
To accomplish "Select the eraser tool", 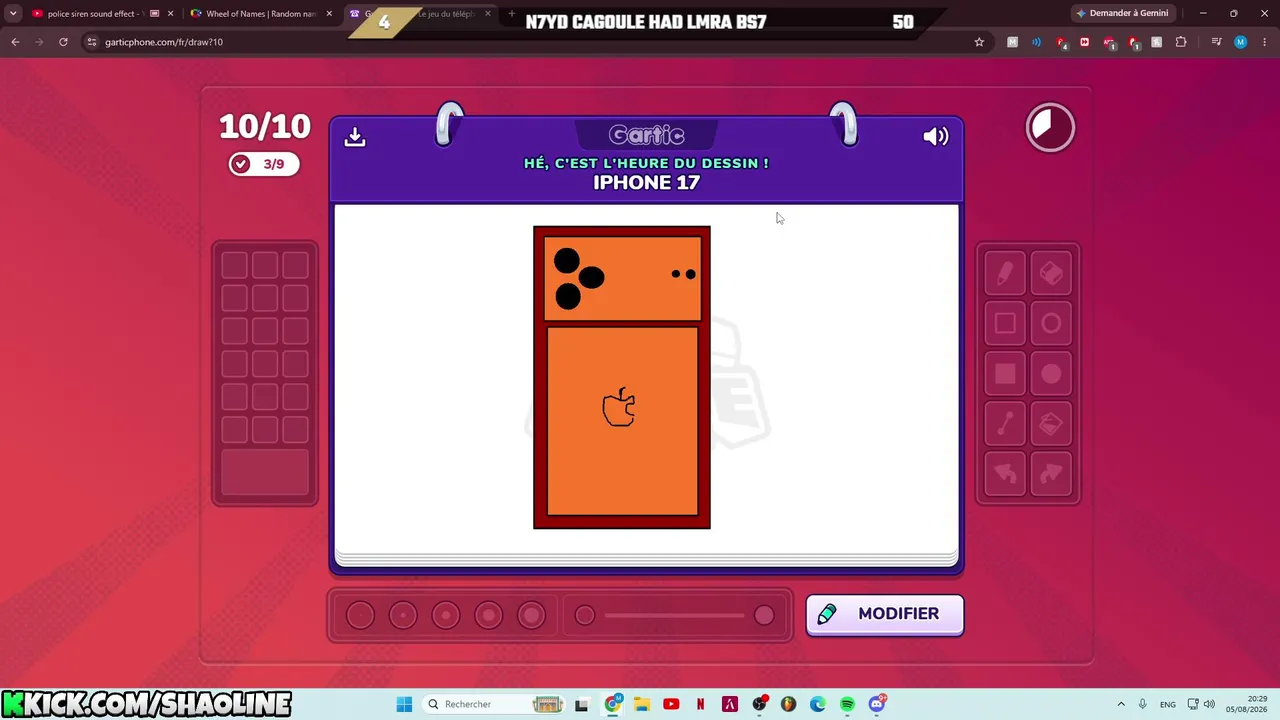I will pyautogui.click(x=1051, y=274).
